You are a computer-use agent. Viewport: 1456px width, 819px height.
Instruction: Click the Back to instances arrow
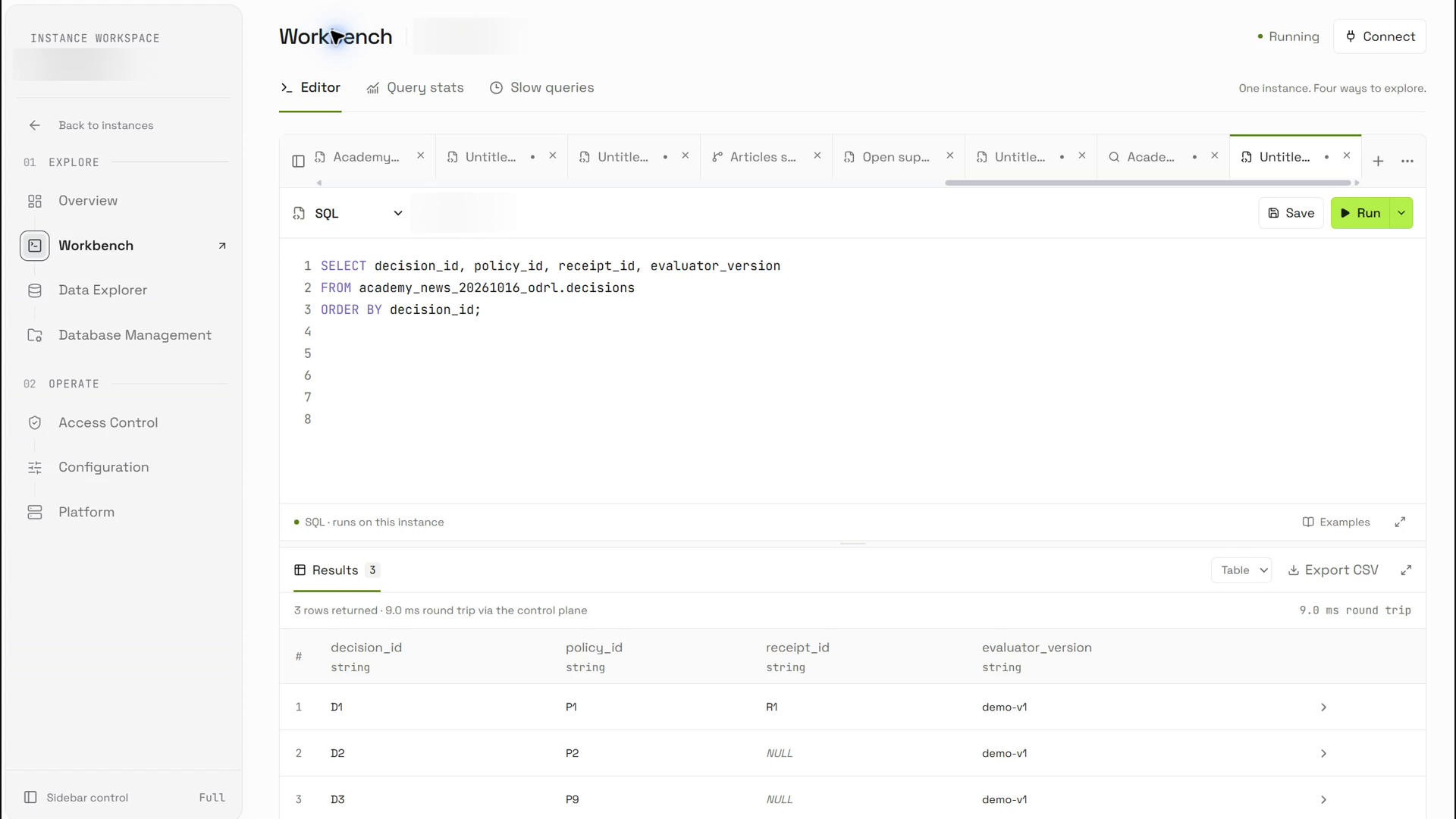(x=35, y=125)
